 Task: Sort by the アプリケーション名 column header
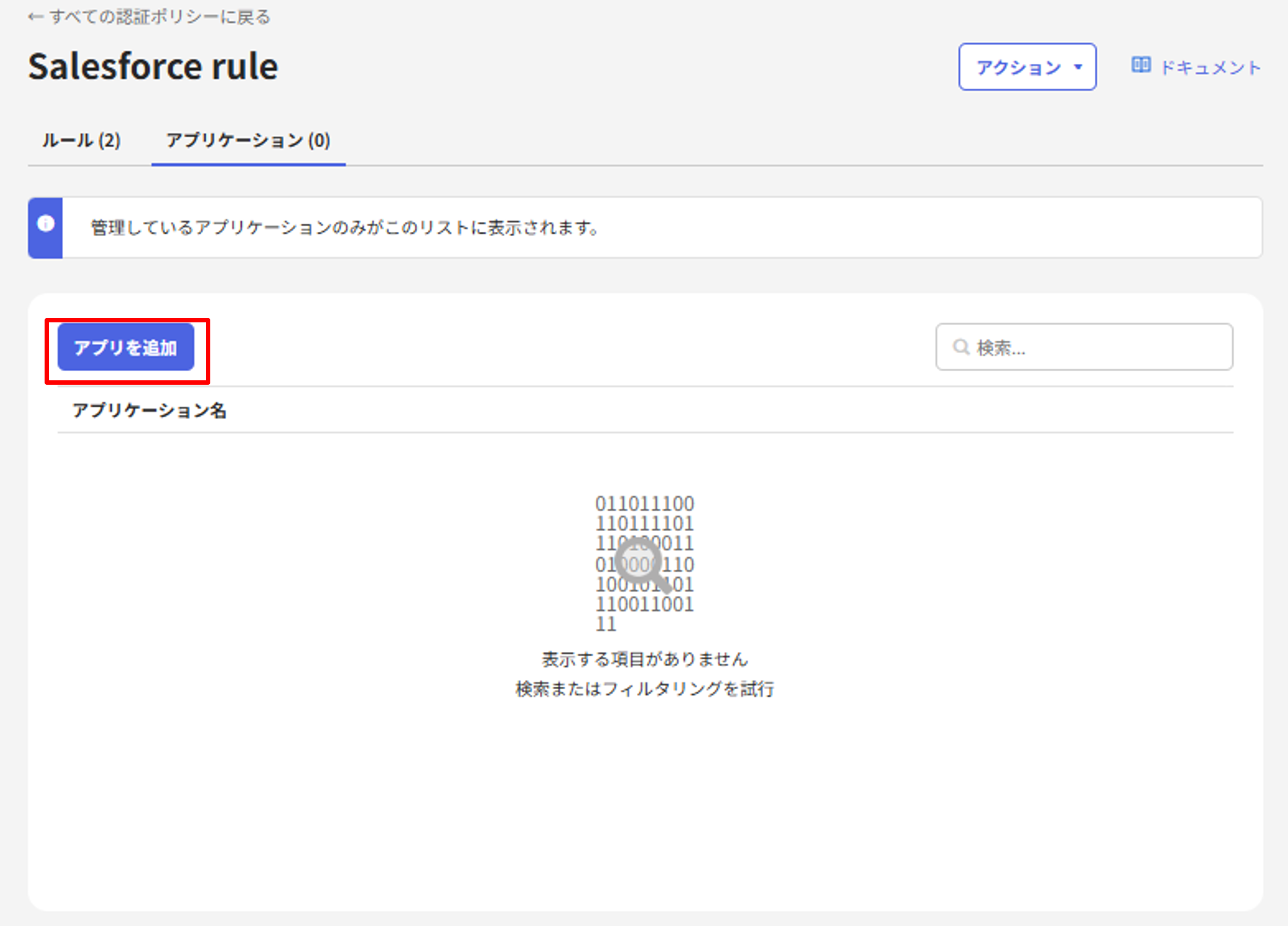(x=149, y=410)
